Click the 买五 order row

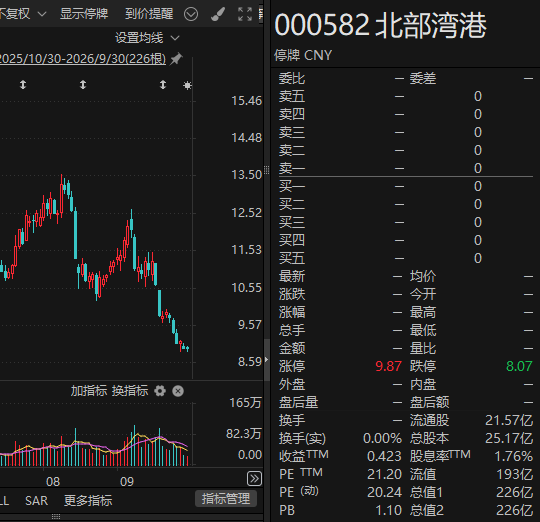point(406,258)
